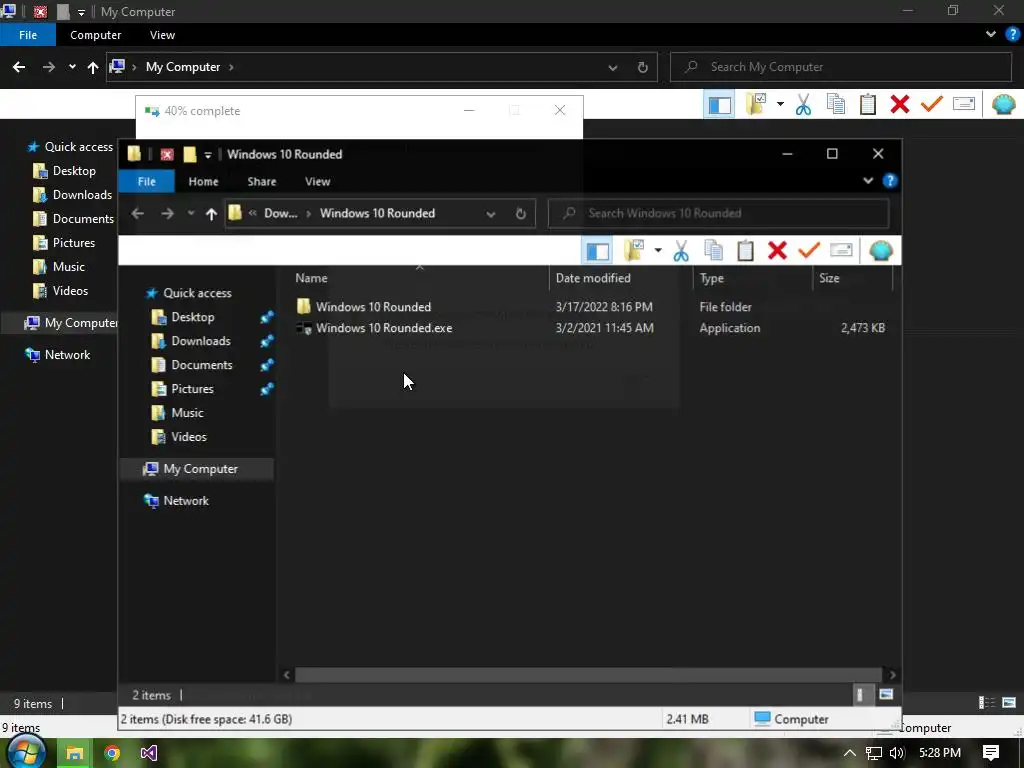
Task: Select the Windows 10 Rounded folder row
Action: point(591,307)
